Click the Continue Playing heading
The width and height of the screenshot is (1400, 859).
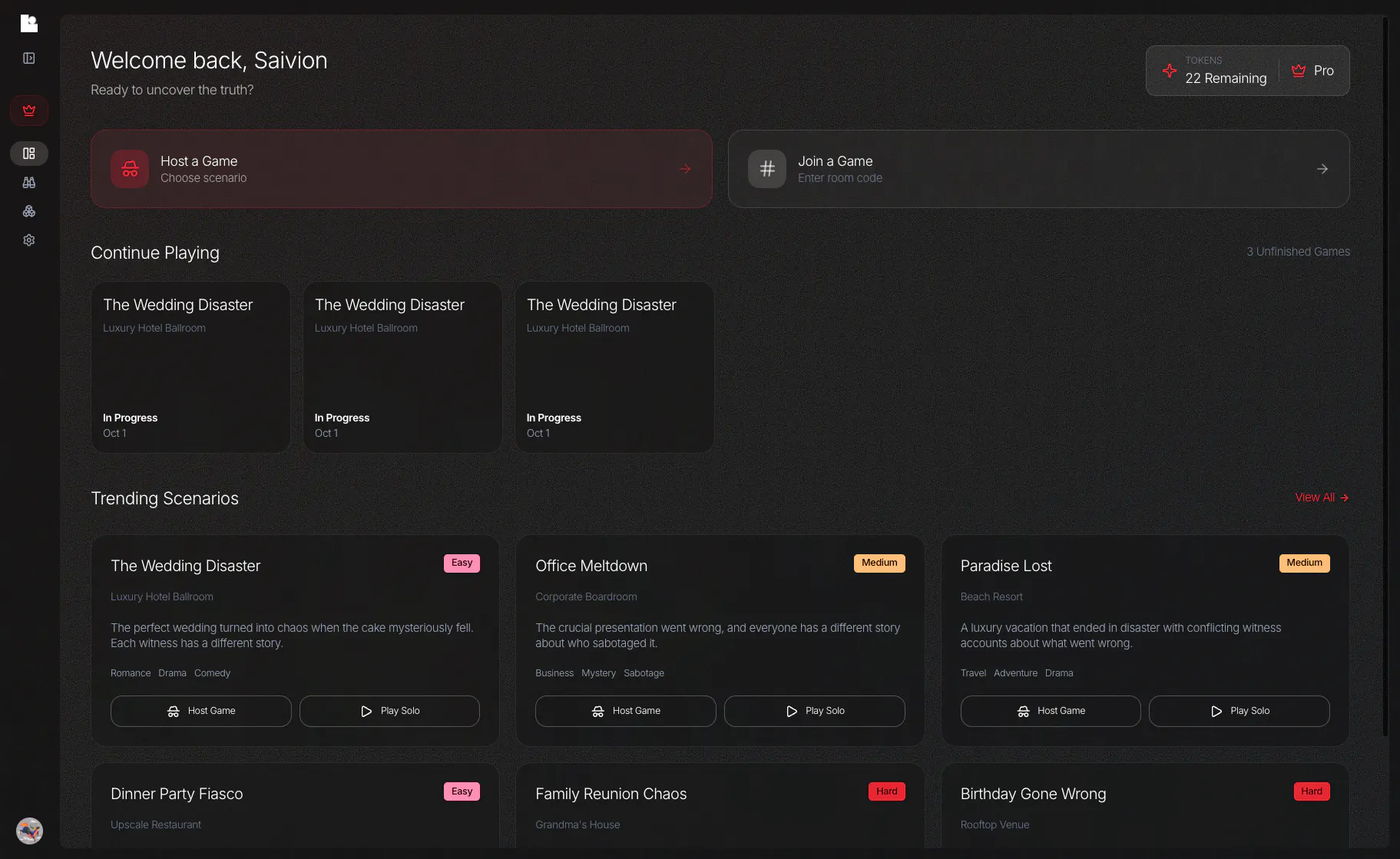pyautogui.click(x=155, y=253)
